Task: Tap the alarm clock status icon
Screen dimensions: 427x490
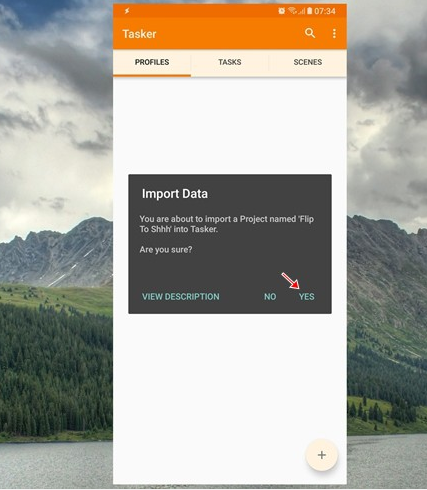Action: tap(282, 11)
